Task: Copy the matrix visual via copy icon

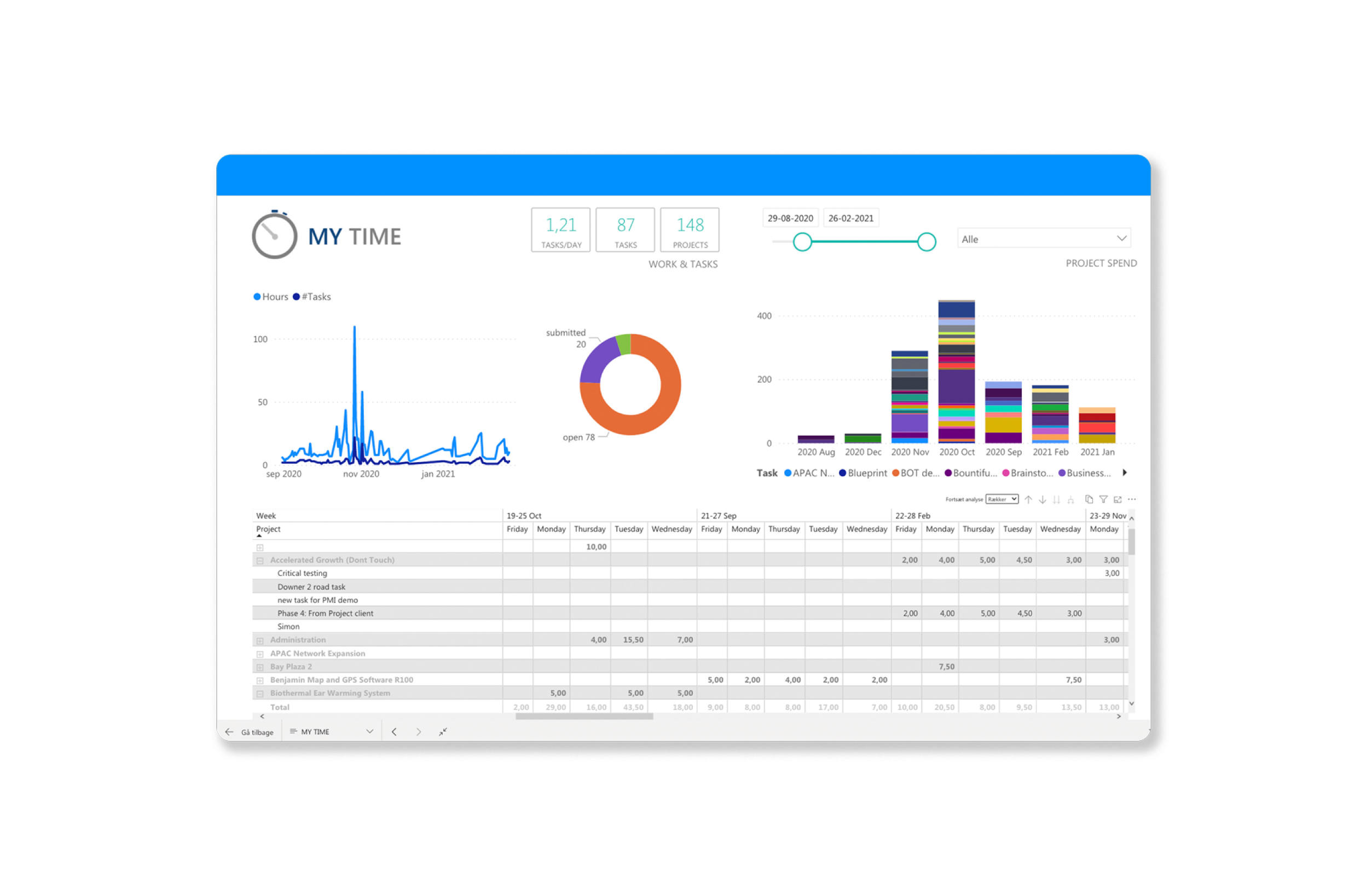Action: 1089,499
